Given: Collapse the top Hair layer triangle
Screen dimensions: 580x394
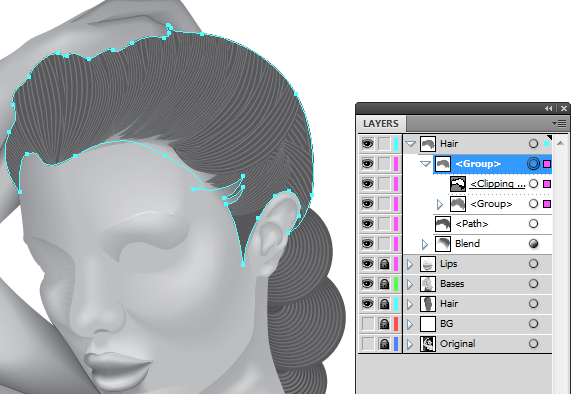Looking at the screenshot, I should 410,144.
